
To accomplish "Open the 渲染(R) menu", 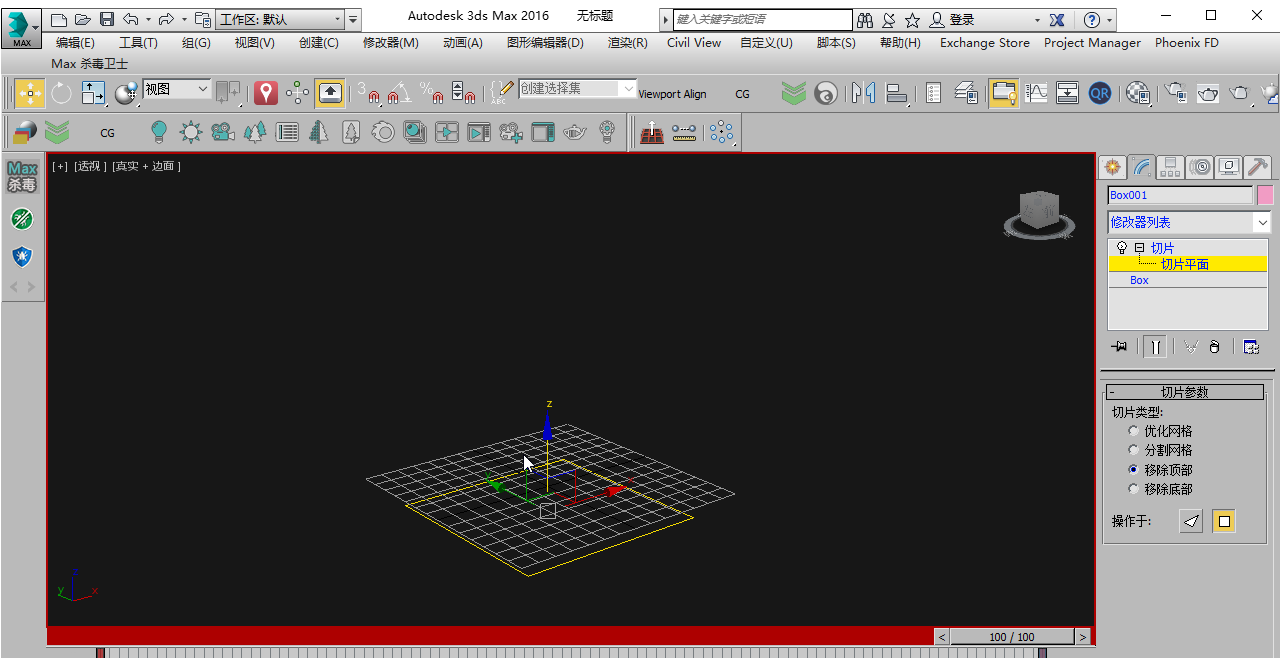I will coord(627,42).
